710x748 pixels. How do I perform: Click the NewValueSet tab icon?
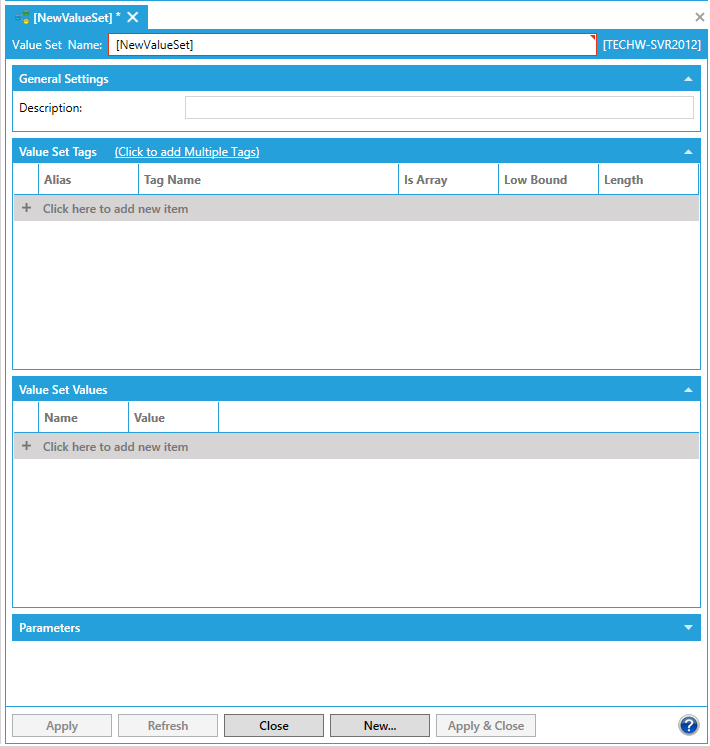[x=22, y=18]
